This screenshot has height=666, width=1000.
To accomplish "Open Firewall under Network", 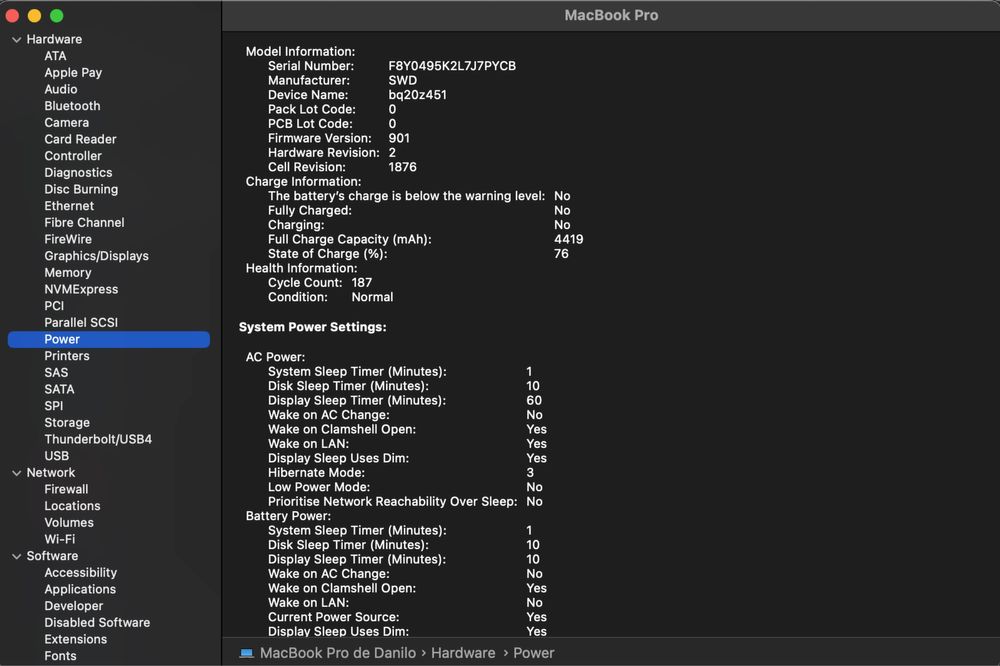I will pos(66,489).
